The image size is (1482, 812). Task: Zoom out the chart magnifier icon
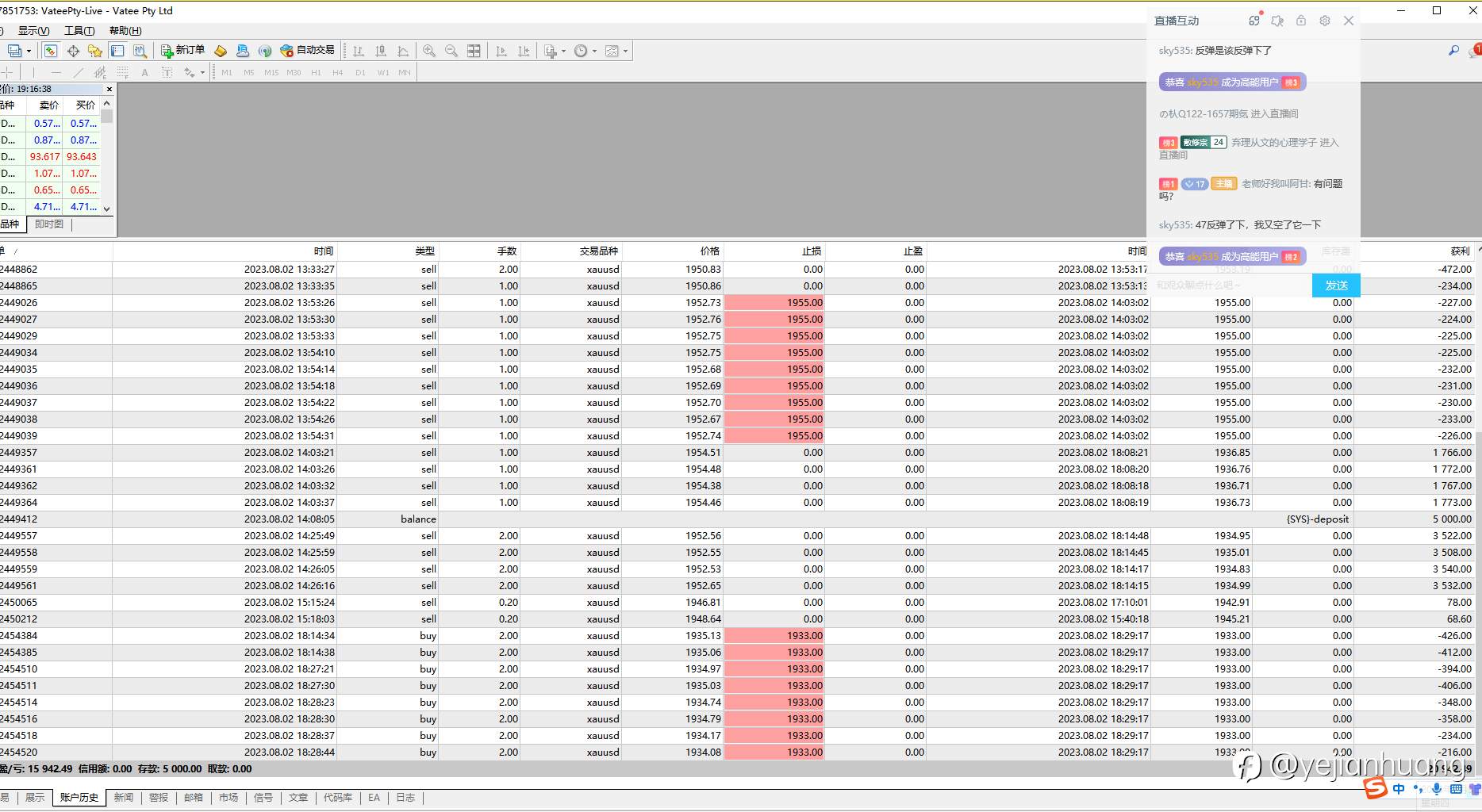pyautogui.click(x=451, y=51)
